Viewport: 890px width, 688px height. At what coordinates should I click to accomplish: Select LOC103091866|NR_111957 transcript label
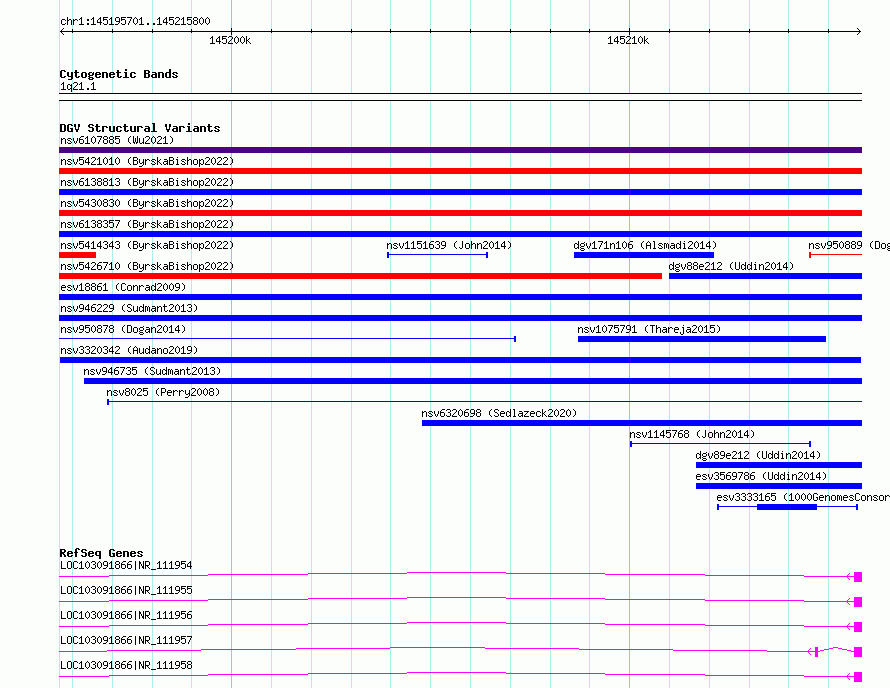126,640
